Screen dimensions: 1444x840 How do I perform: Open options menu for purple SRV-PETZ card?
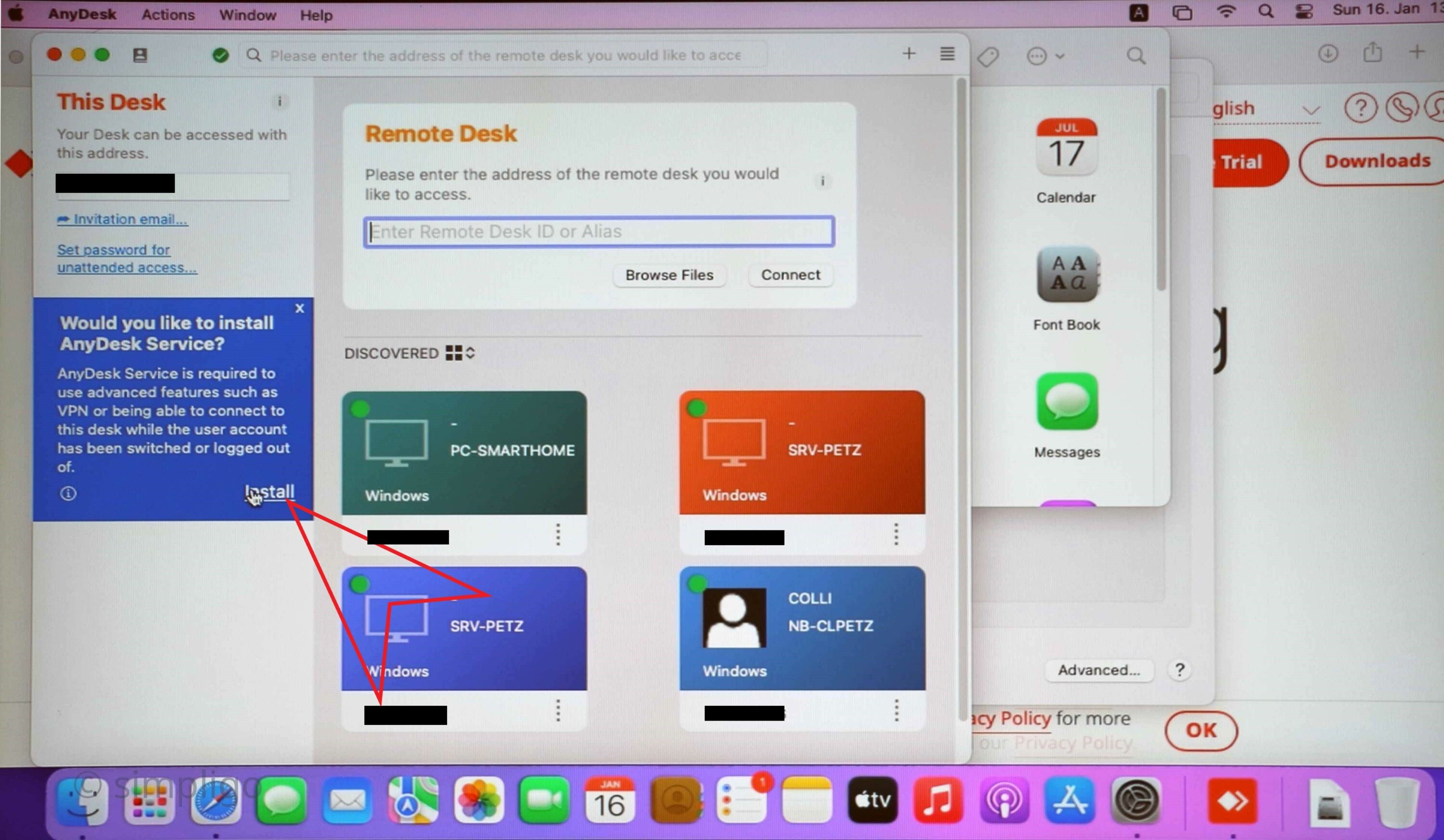pos(557,710)
